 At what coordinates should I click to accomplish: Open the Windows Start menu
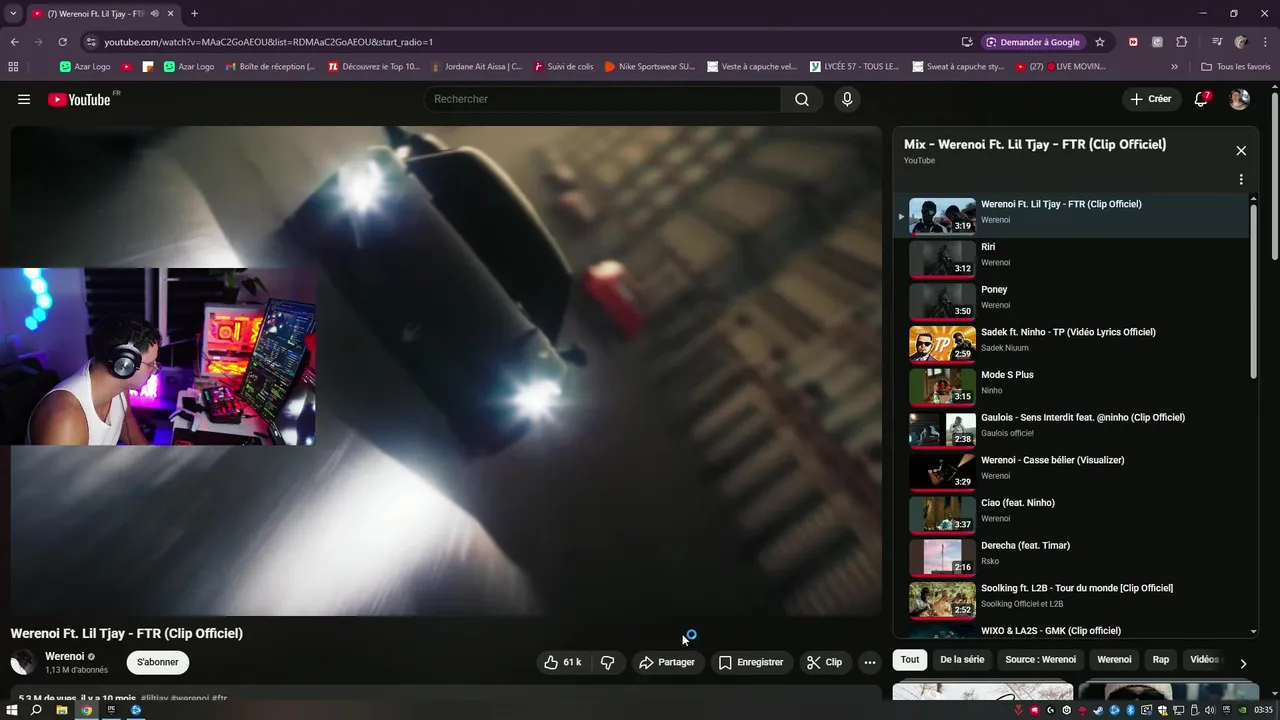coord(12,710)
